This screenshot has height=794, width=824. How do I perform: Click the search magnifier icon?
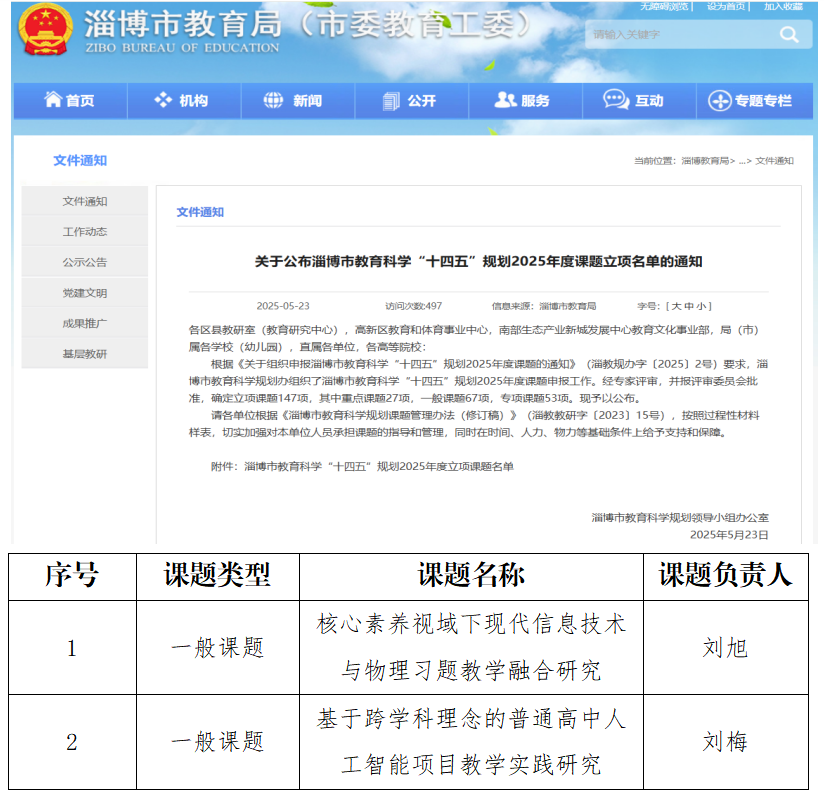[x=789, y=35]
